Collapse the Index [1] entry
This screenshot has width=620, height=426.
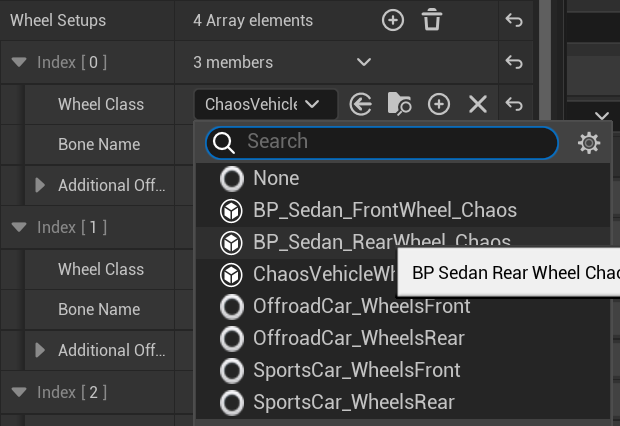coord(19,227)
